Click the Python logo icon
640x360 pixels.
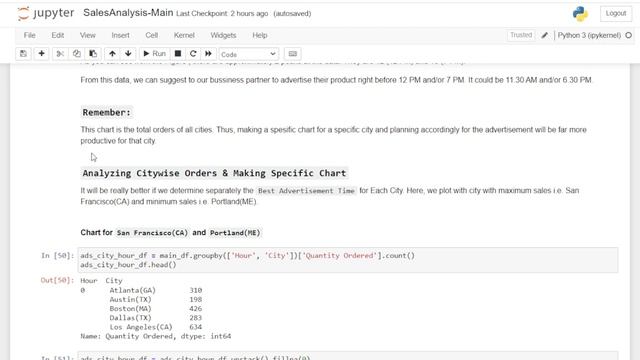pos(580,14)
